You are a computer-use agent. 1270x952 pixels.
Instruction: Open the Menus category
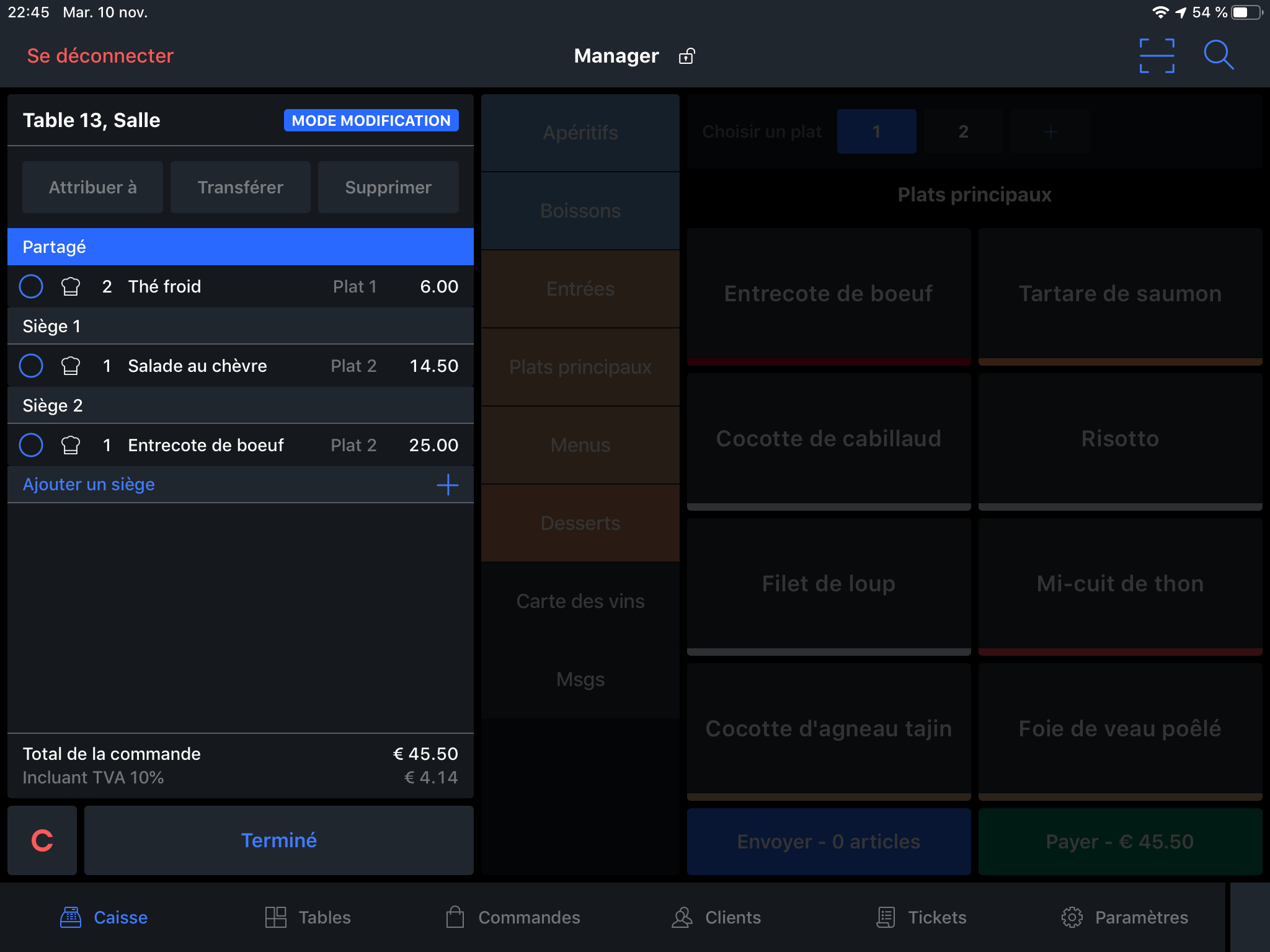click(580, 445)
